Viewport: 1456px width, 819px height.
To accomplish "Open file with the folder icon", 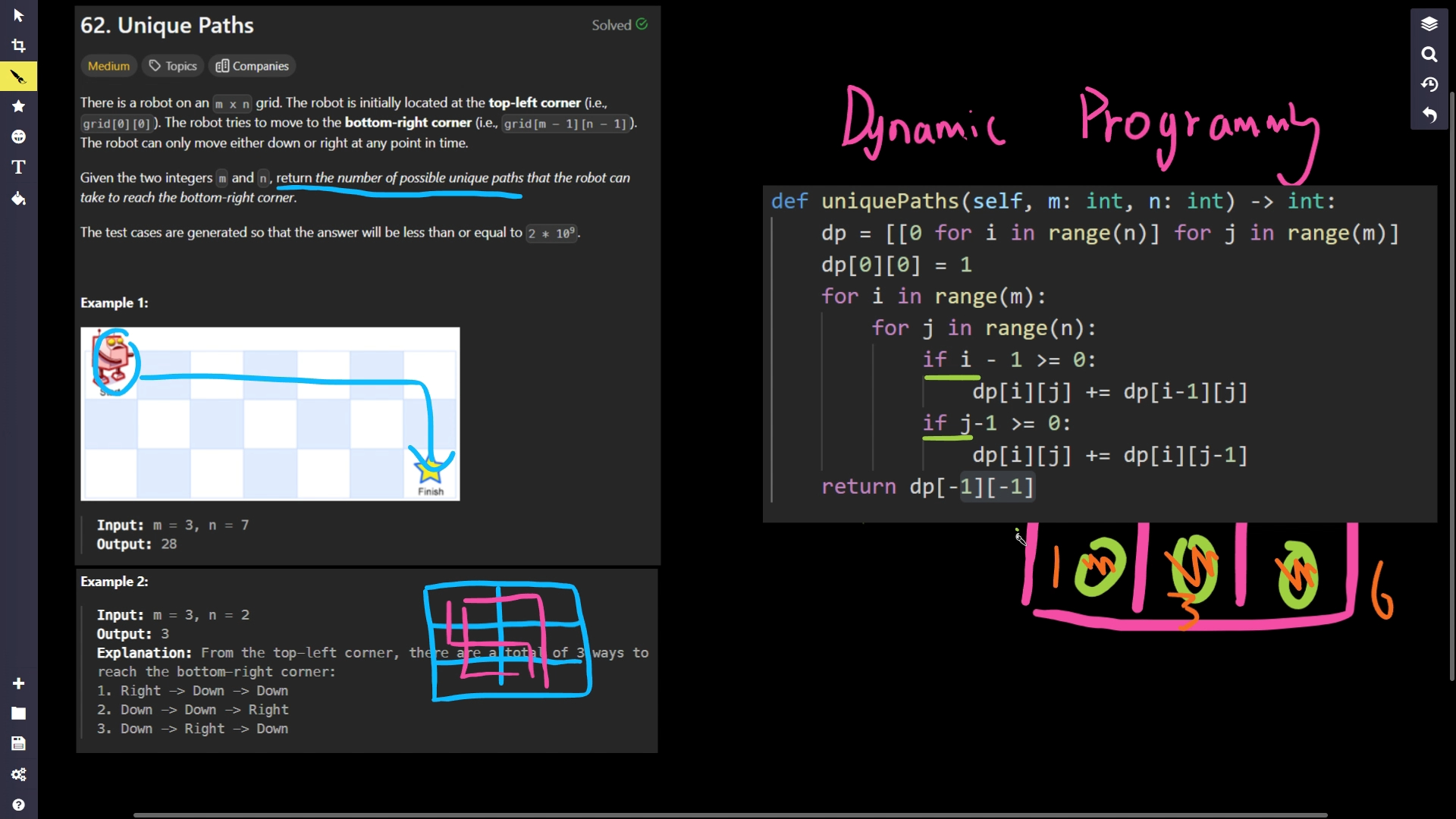I will pos(18,714).
